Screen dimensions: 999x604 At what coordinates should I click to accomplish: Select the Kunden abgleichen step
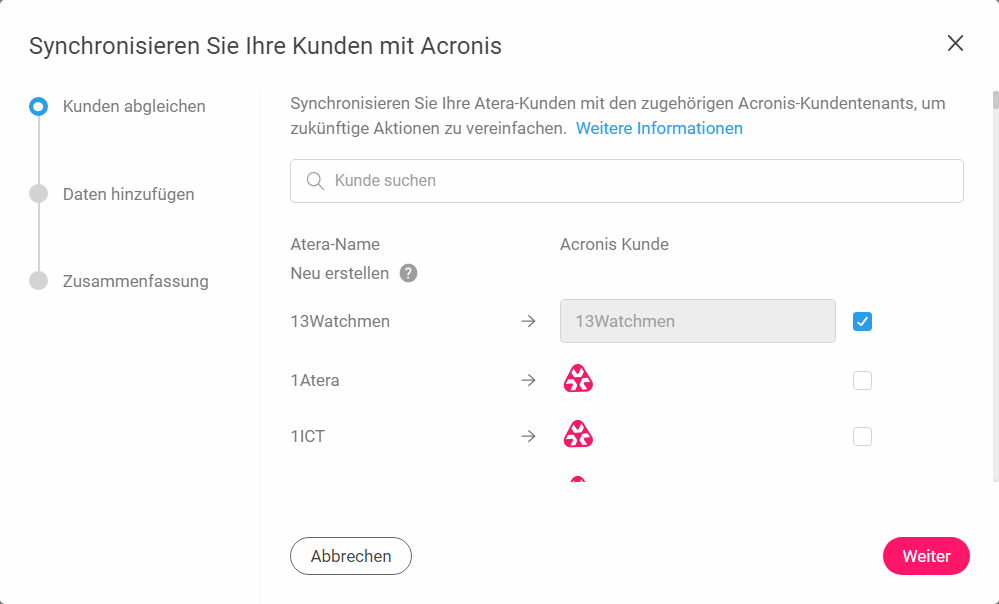[x=134, y=106]
